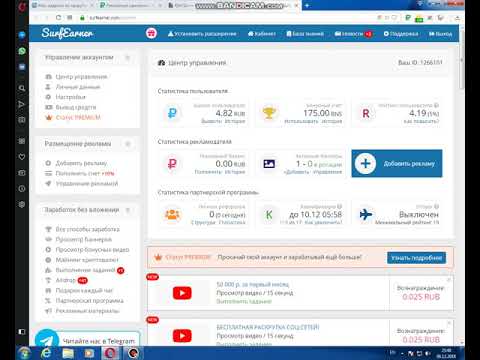Click the trophy bonus account icon

[x=269, y=113]
